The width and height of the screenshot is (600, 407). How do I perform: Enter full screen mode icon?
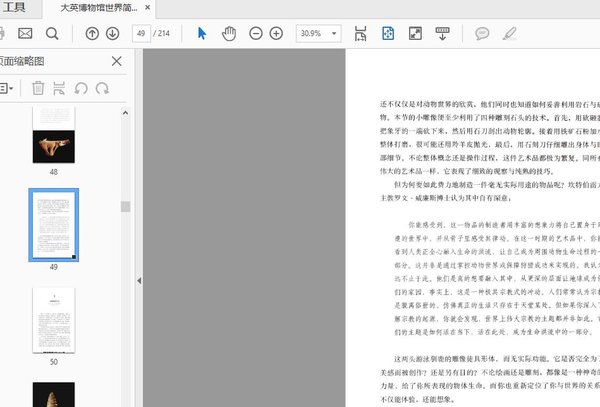(x=415, y=34)
